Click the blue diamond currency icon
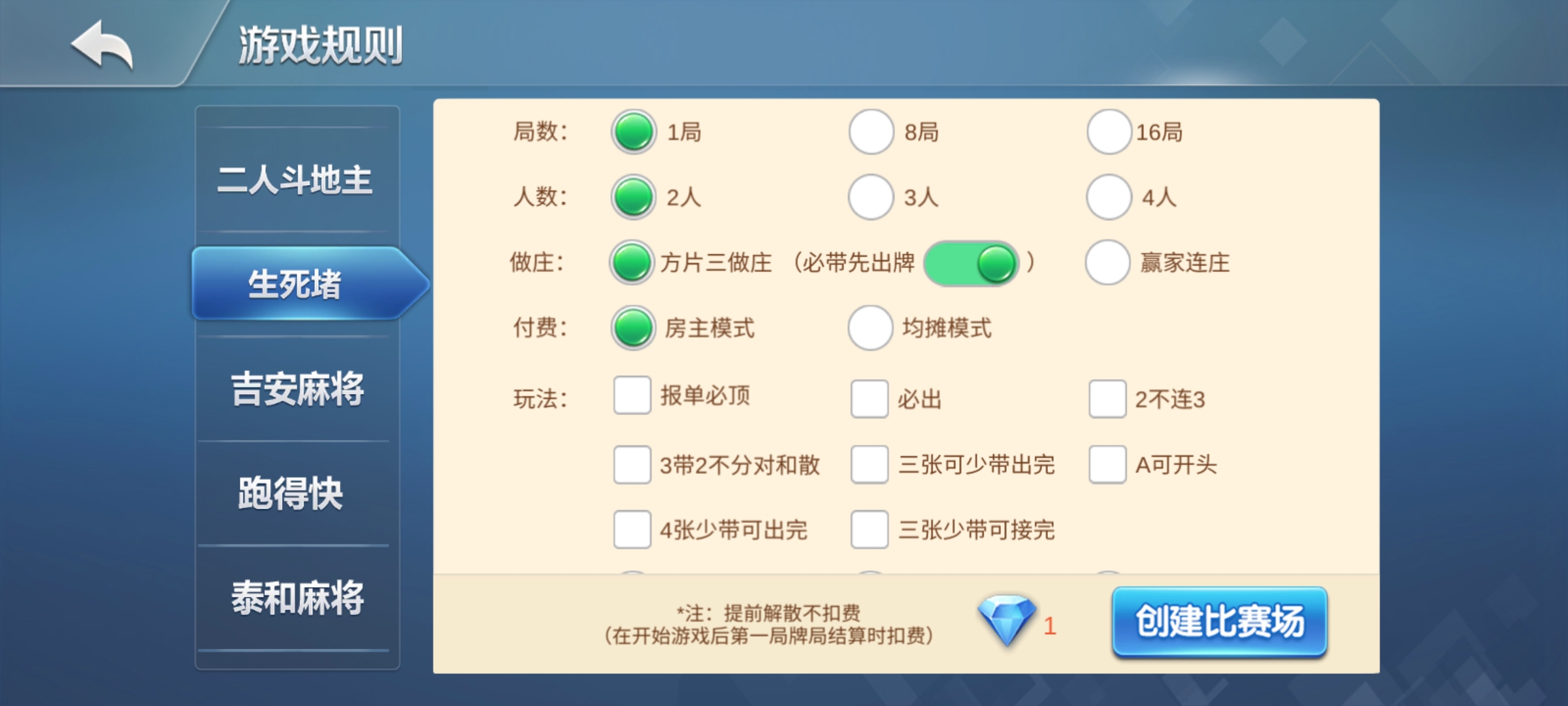Screen dimensions: 1568x706 pos(1006,620)
